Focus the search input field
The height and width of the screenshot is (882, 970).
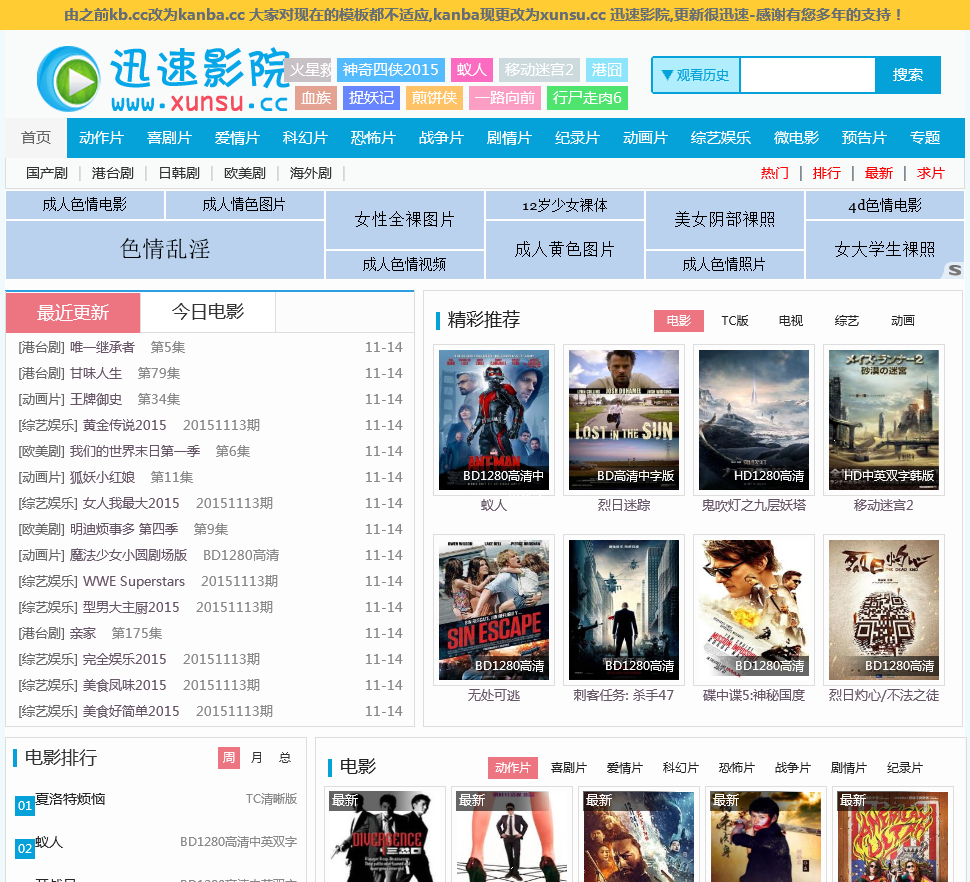tap(807, 75)
